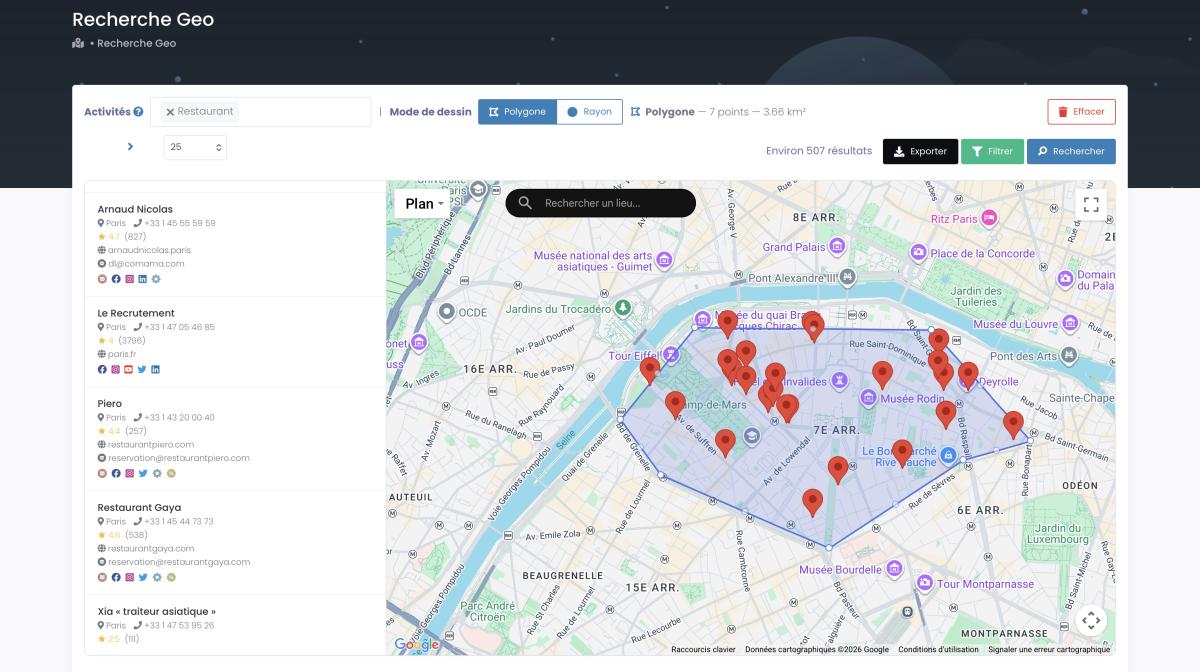Open Arnaud Nicolas's LinkedIn icon
The width and height of the screenshot is (1200, 672).
[x=142, y=279]
